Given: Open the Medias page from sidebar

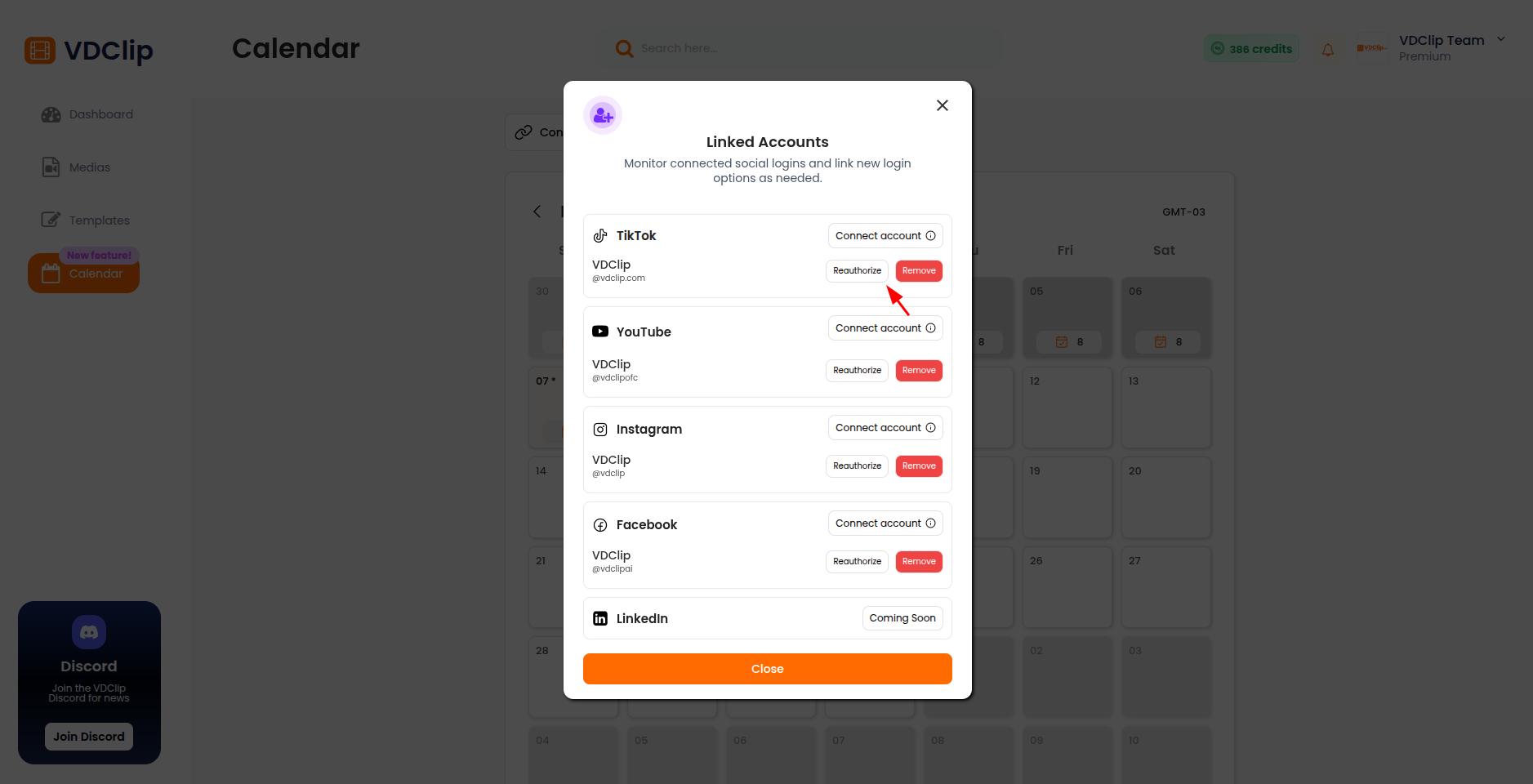Looking at the screenshot, I should (51, 167).
